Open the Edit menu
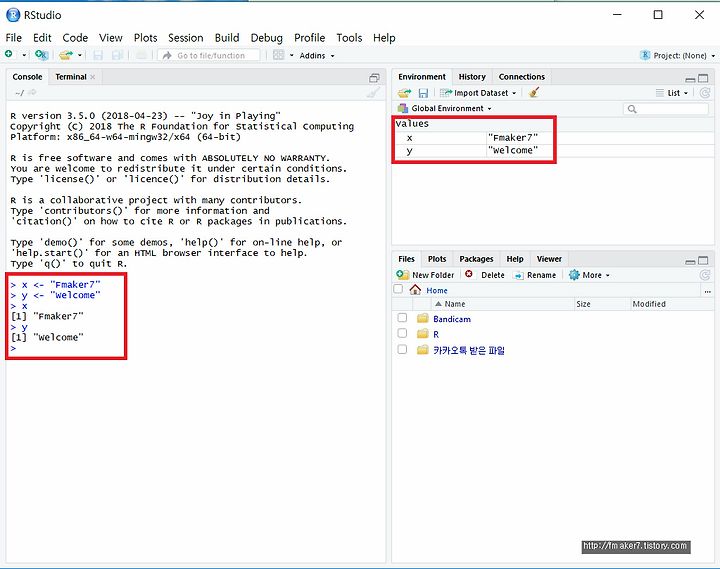Image resolution: width=720 pixels, height=569 pixels. point(42,38)
